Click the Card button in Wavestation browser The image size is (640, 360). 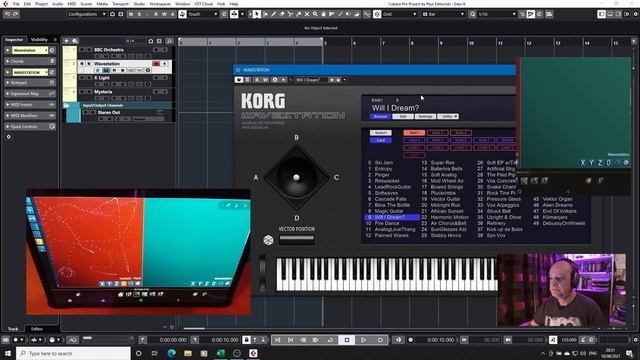[x=380, y=140]
